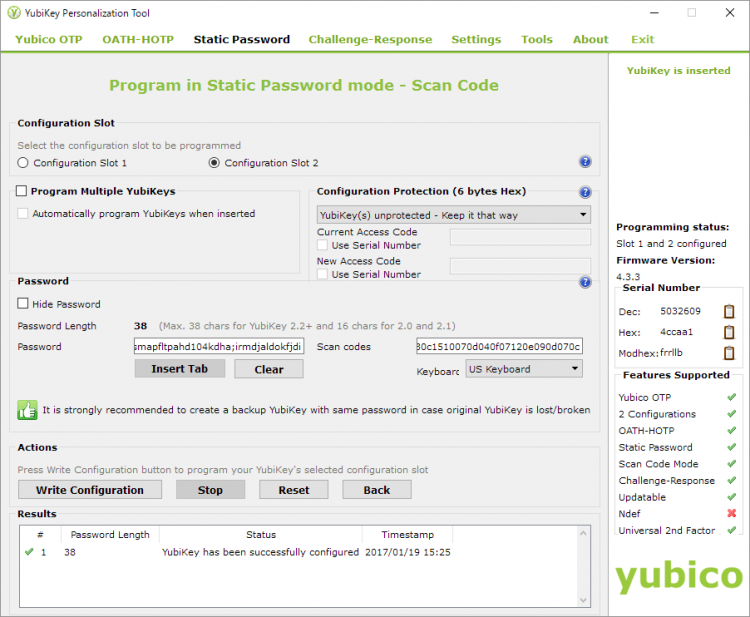Screen dimensions: 750x617
Task: Click the Back button
Action: pos(377,490)
